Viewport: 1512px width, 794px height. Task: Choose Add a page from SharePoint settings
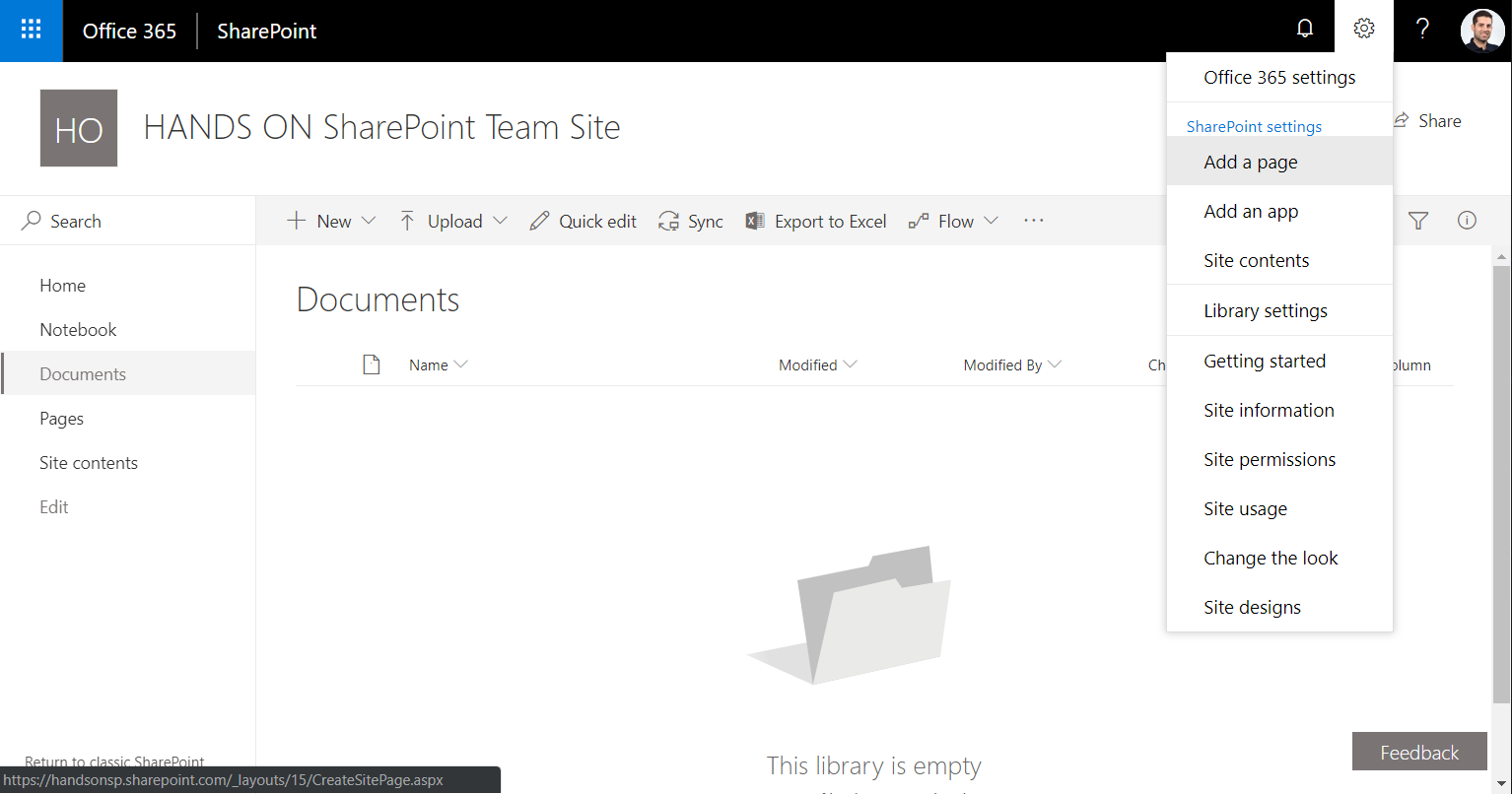(x=1251, y=161)
